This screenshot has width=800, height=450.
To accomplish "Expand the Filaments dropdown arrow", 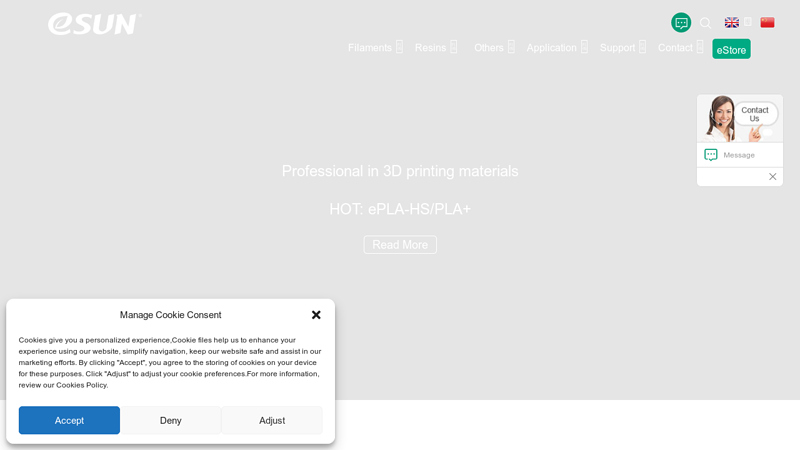I will pyautogui.click(x=399, y=47).
